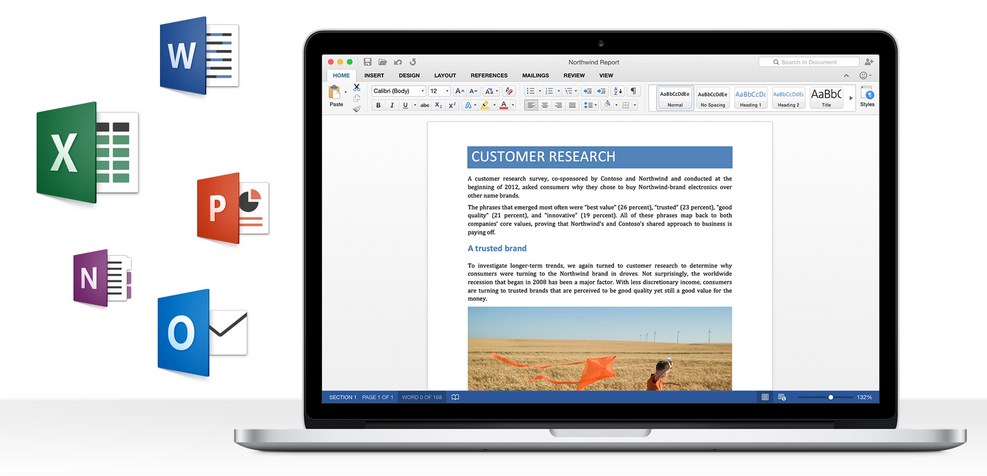
Task: Open the Word app icon
Action: [199, 55]
